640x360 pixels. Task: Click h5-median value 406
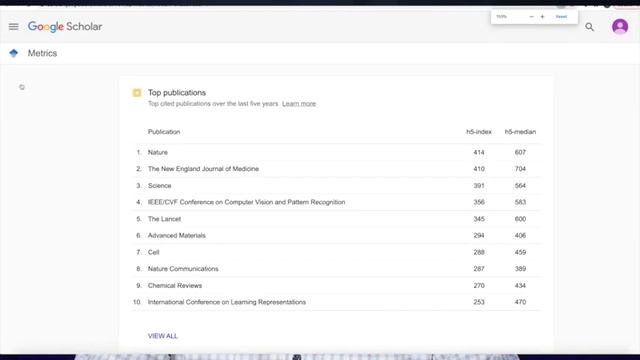[520, 236]
